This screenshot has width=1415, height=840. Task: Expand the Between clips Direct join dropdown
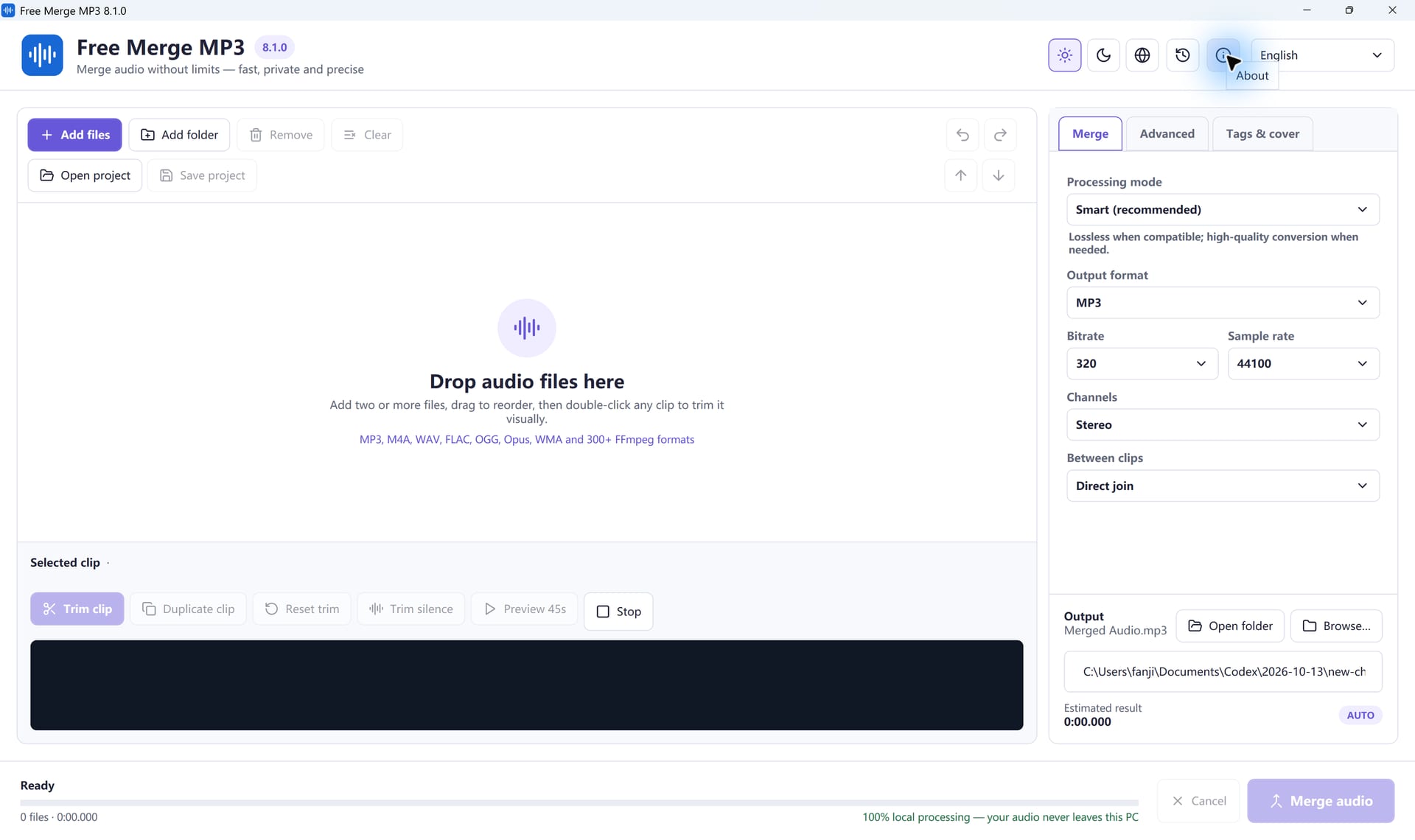[1223, 486]
